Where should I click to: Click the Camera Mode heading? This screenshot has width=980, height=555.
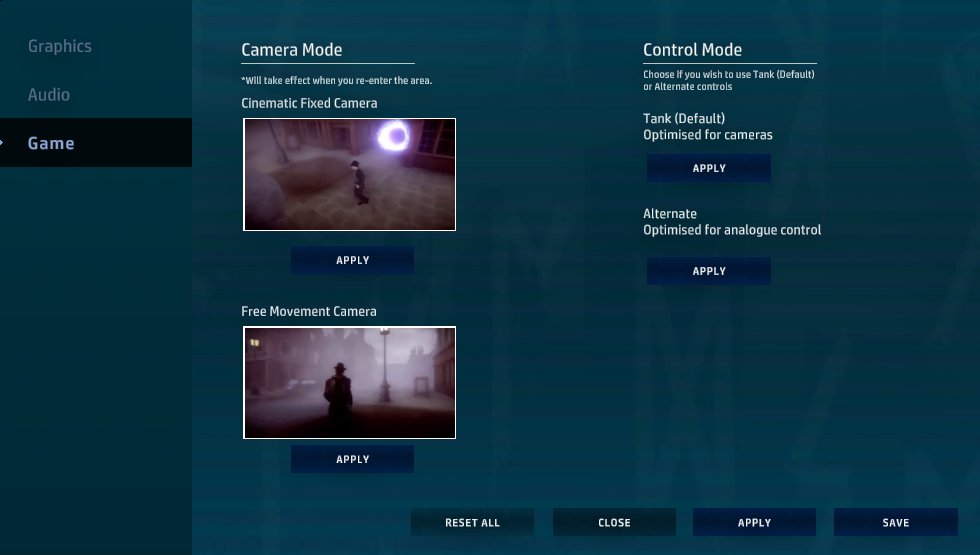click(x=292, y=50)
